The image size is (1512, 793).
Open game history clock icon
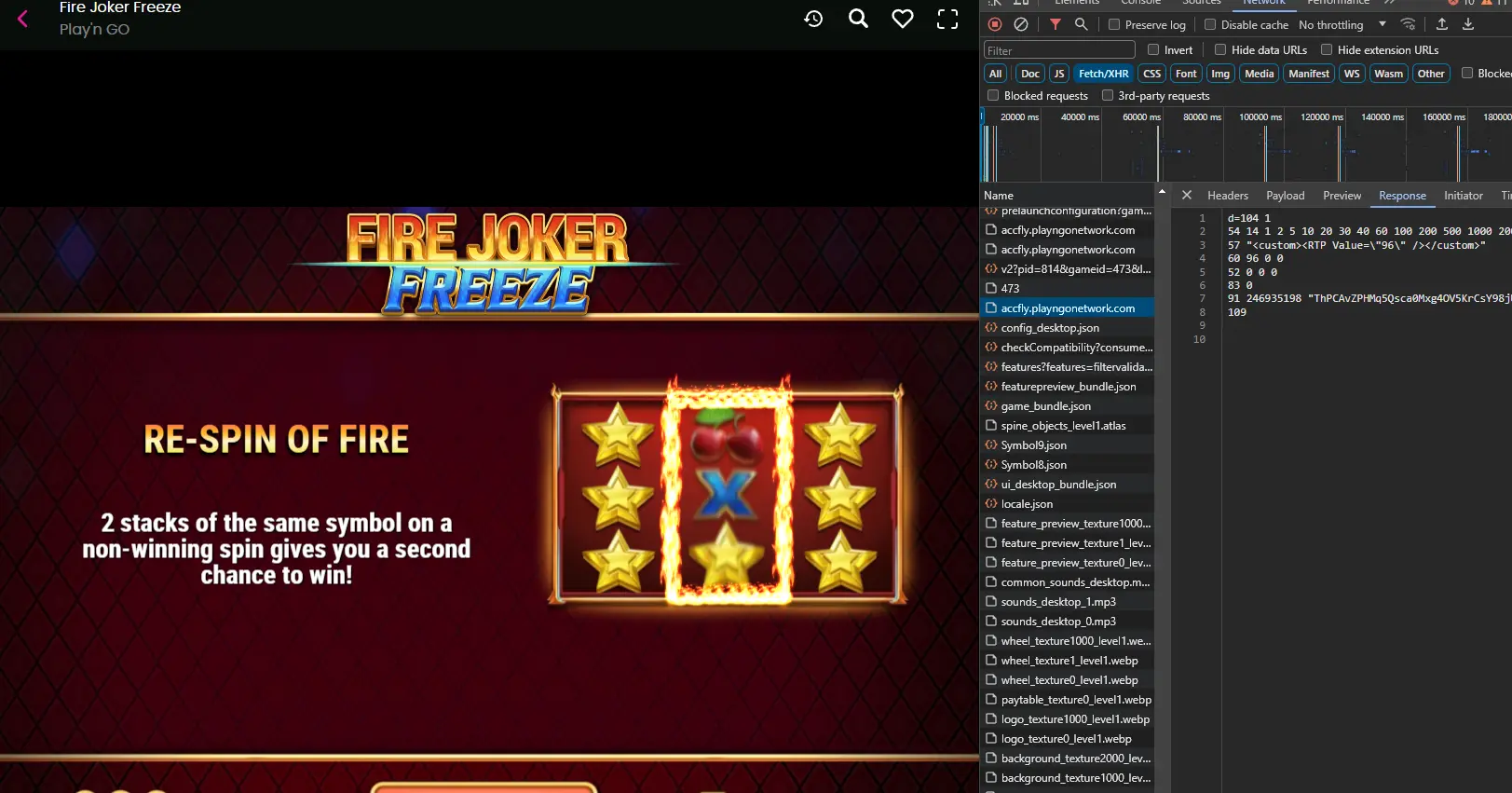[813, 19]
